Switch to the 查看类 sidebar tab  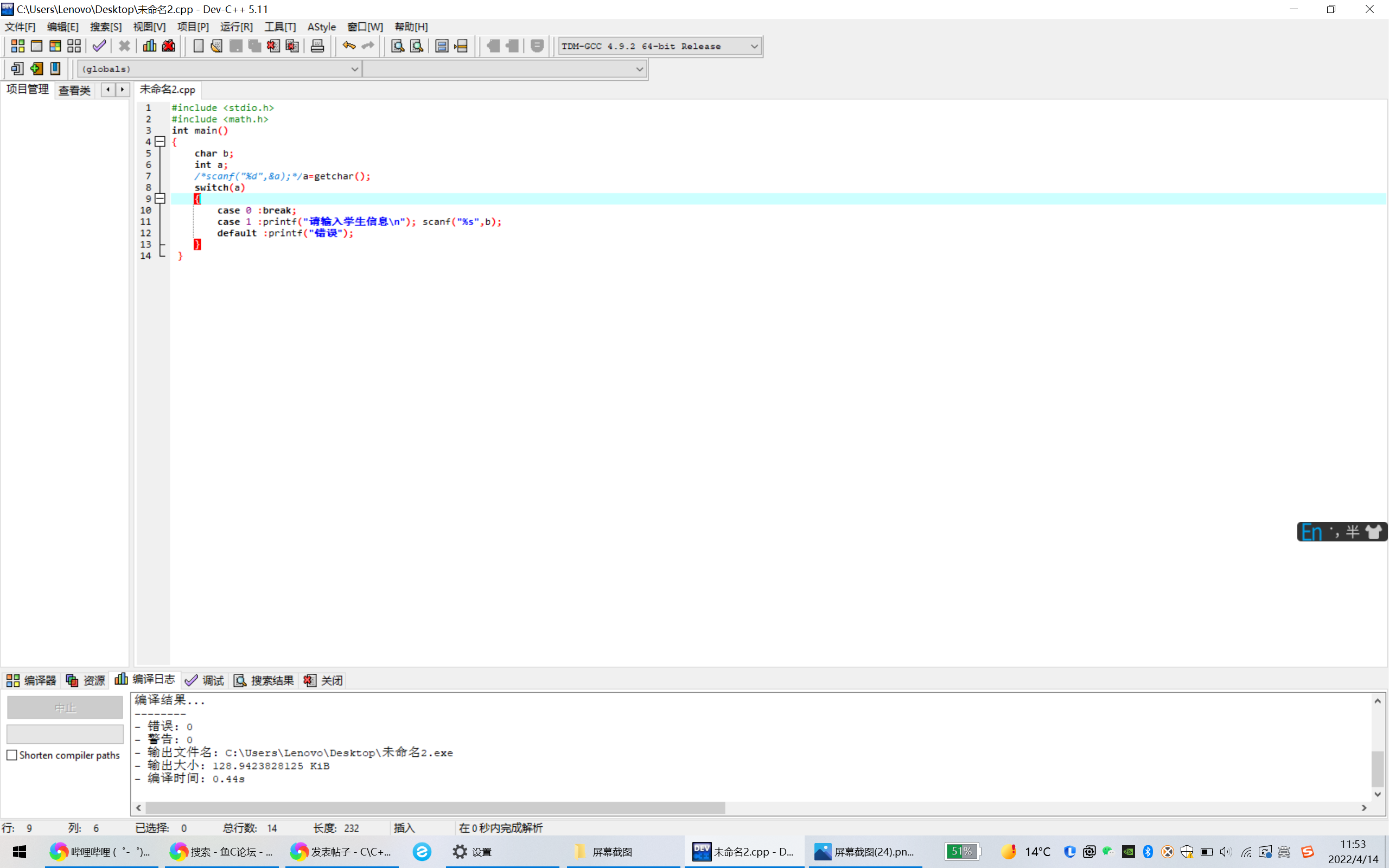pos(75,90)
